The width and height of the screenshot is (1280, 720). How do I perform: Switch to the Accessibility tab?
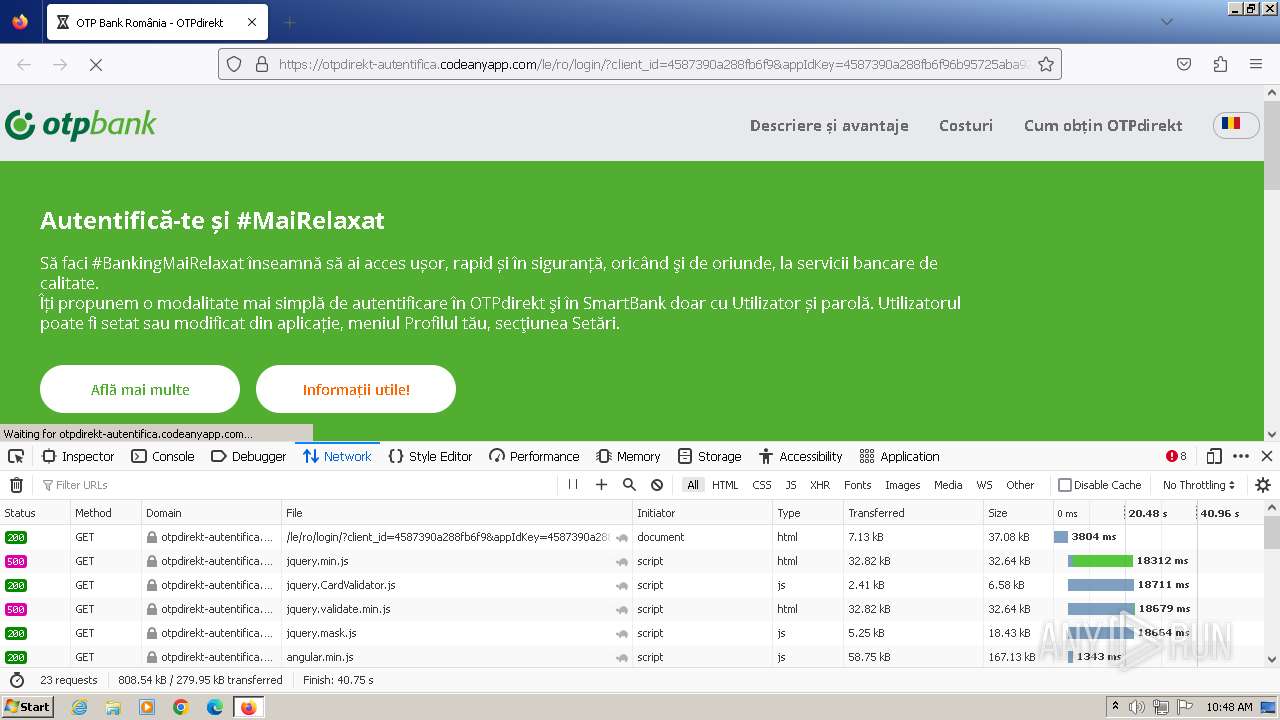800,456
